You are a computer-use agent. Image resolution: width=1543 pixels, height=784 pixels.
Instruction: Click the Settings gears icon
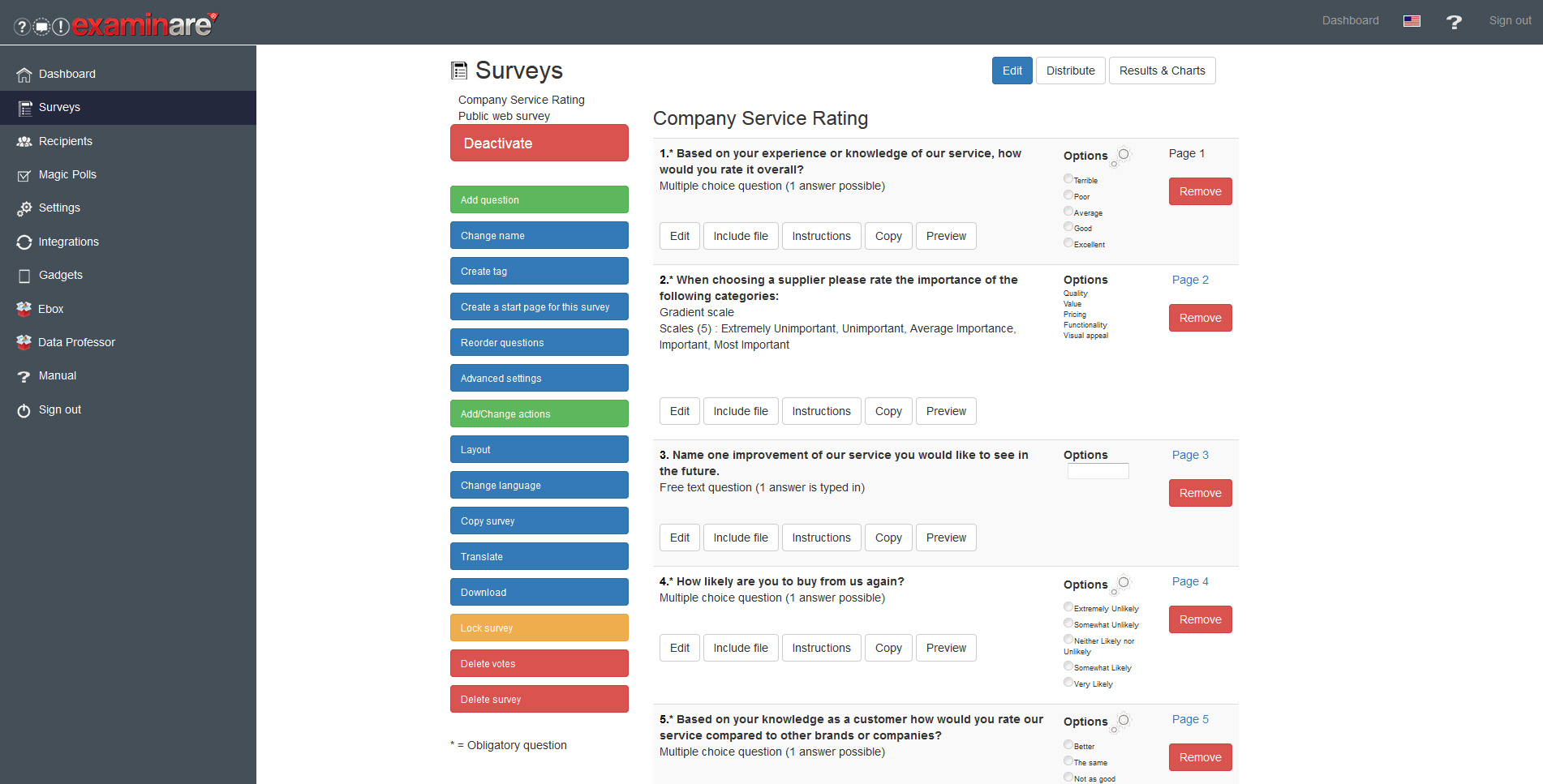pyautogui.click(x=24, y=209)
